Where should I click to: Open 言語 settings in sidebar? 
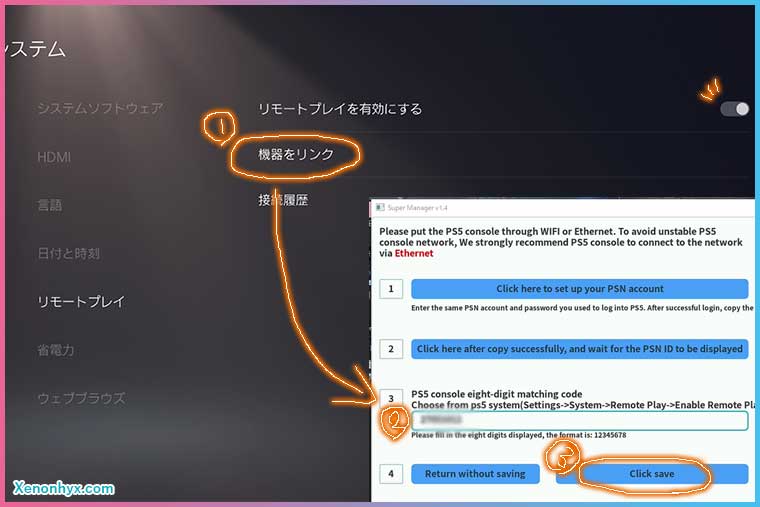click(49, 205)
